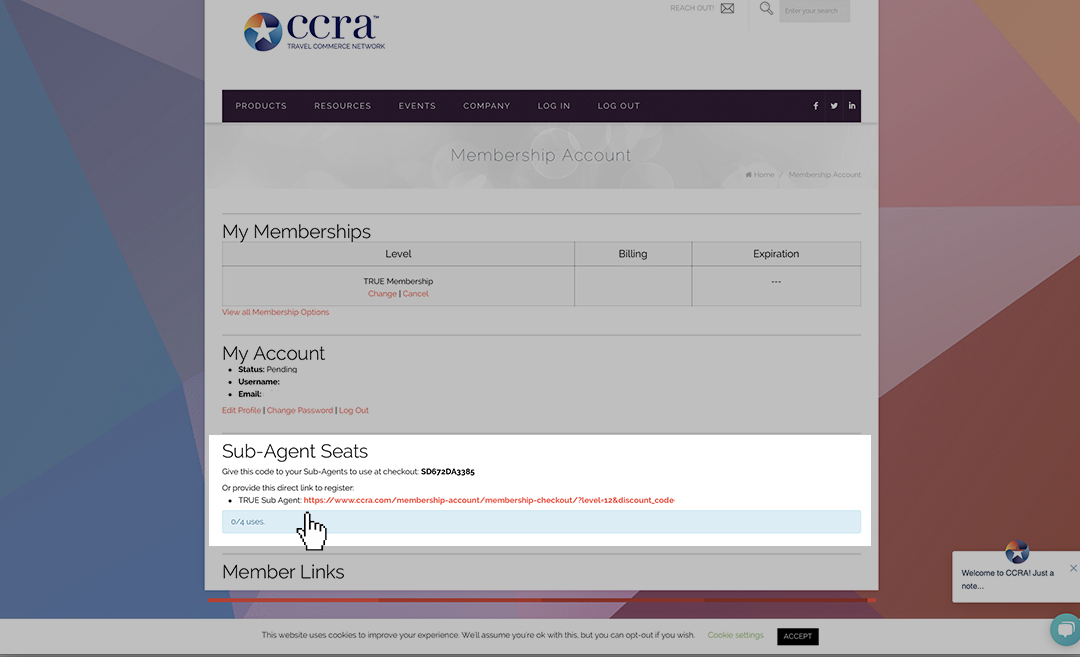This screenshot has width=1080, height=657.
Task: Open the Events menu
Action: pyautogui.click(x=417, y=106)
